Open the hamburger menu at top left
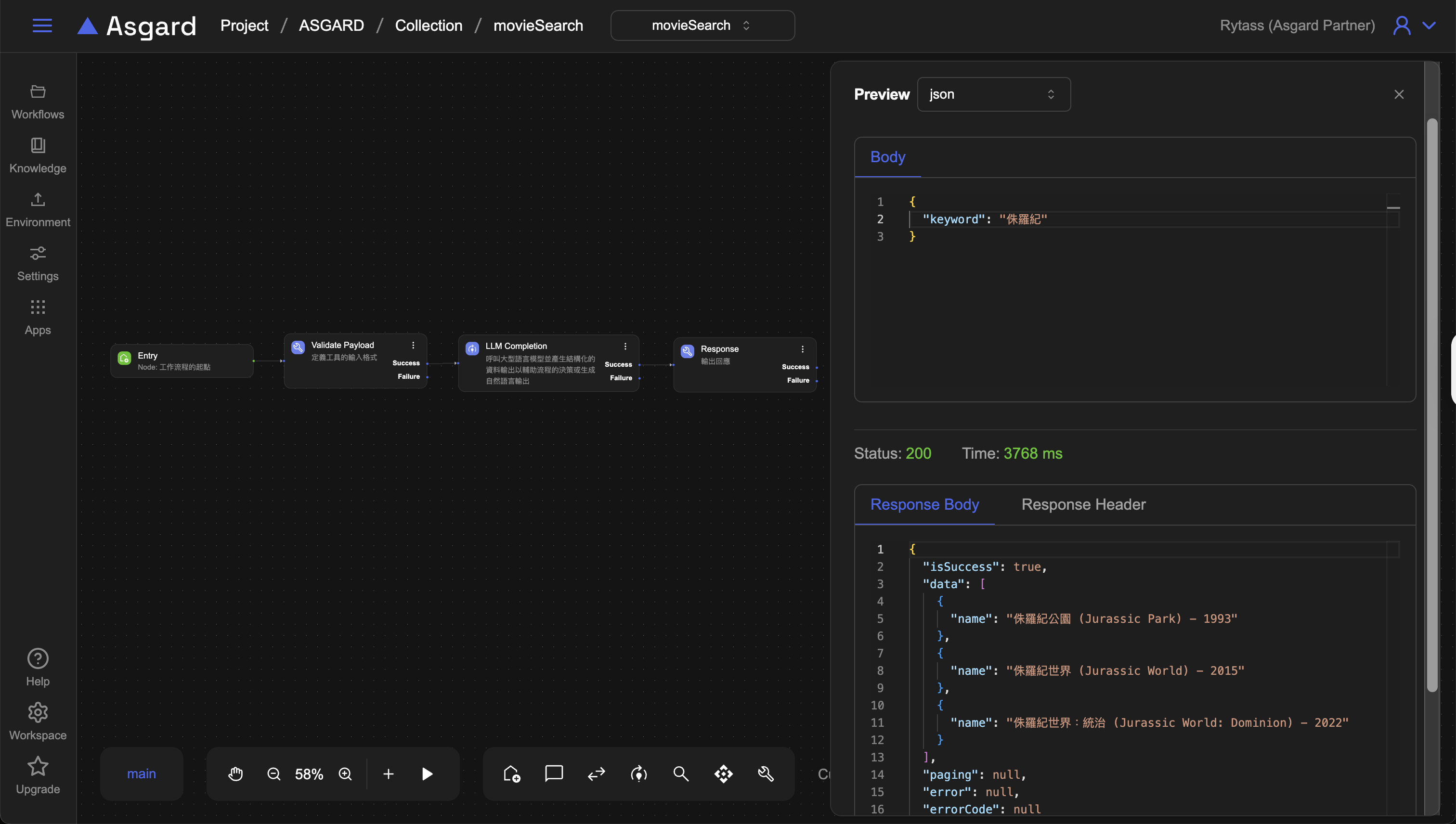This screenshot has height=824, width=1456. point(42,26)
